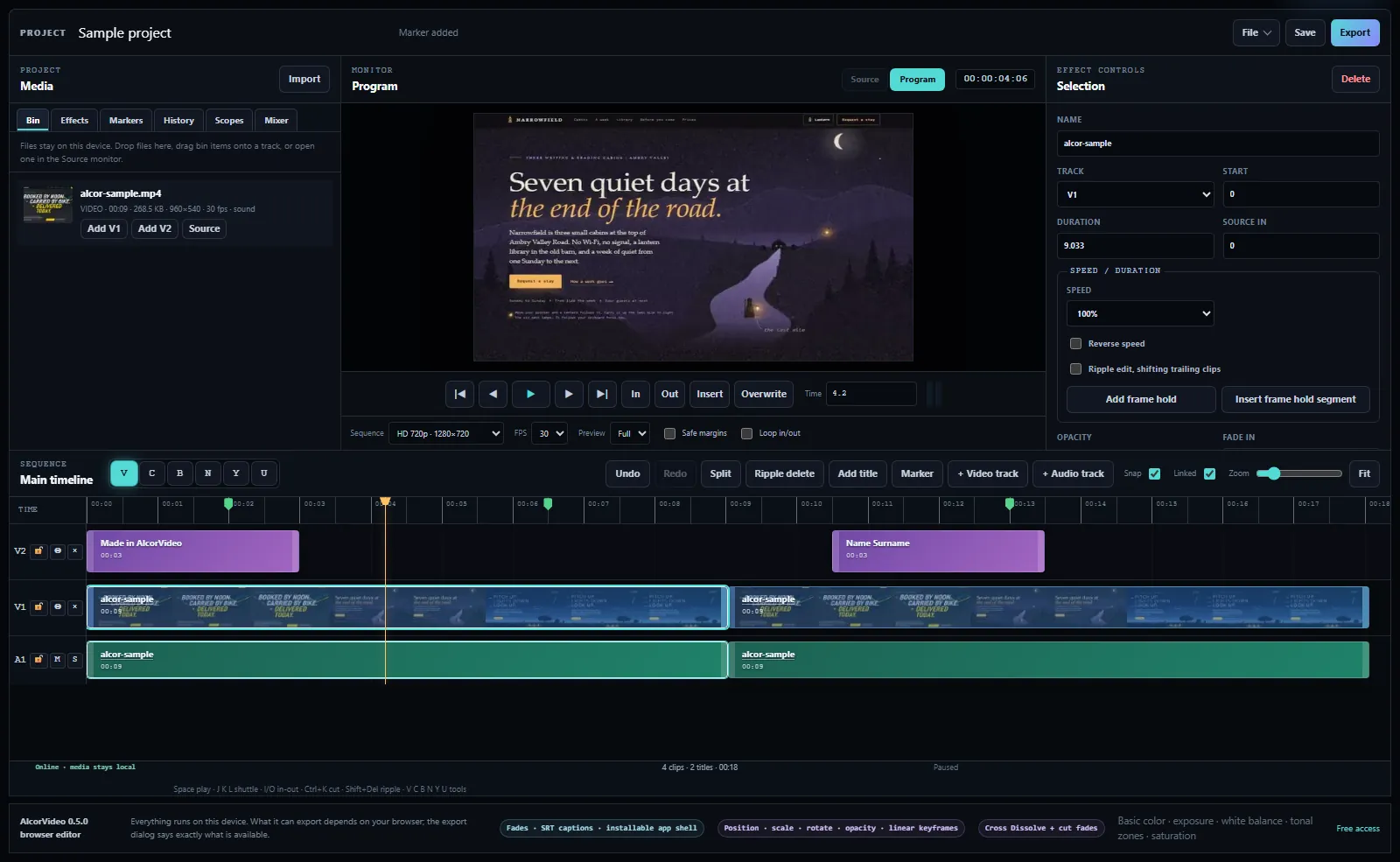
Task: Switch to the History tab
Action: point(178,120)
